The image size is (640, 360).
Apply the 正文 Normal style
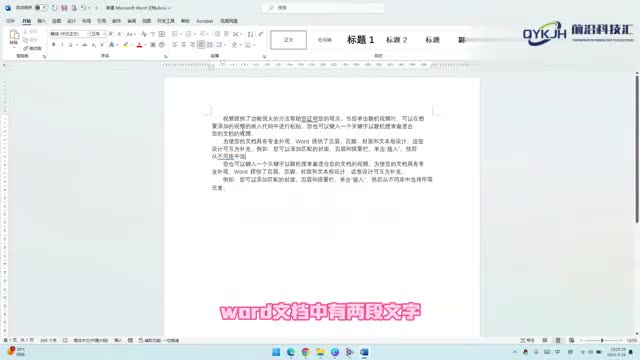pos(289,40)
